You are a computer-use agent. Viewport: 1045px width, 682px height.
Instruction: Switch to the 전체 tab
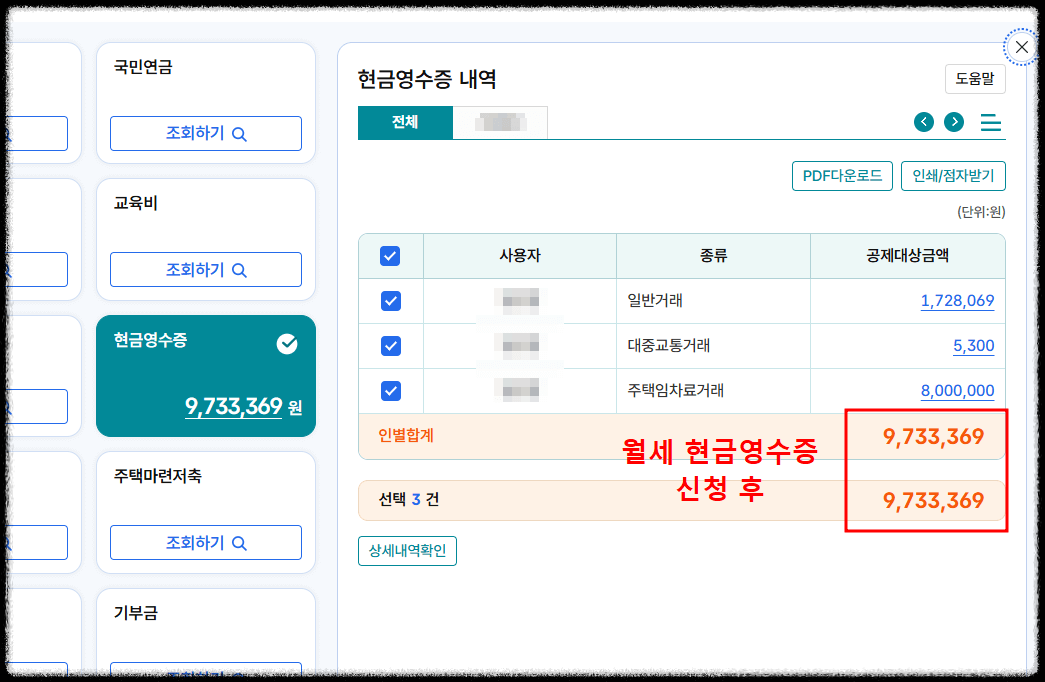click(404, 122)
